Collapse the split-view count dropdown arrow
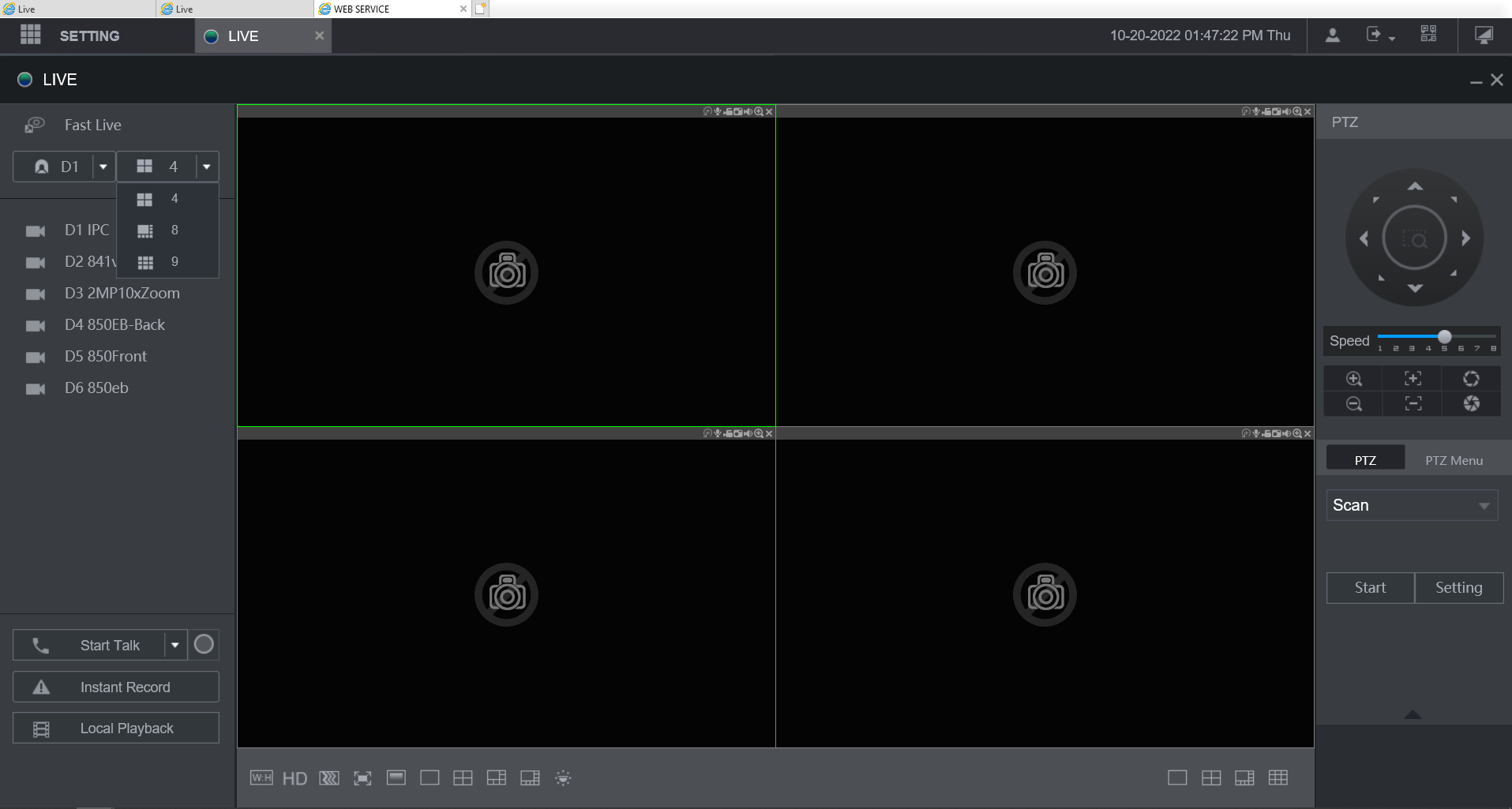 [207, 167]
